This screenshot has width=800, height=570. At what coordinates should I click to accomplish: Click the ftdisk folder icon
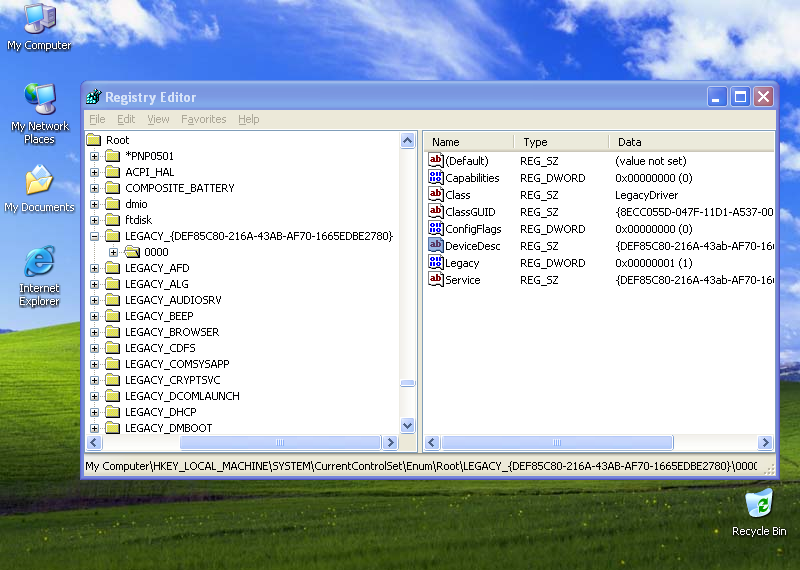(x=112, y=220)
